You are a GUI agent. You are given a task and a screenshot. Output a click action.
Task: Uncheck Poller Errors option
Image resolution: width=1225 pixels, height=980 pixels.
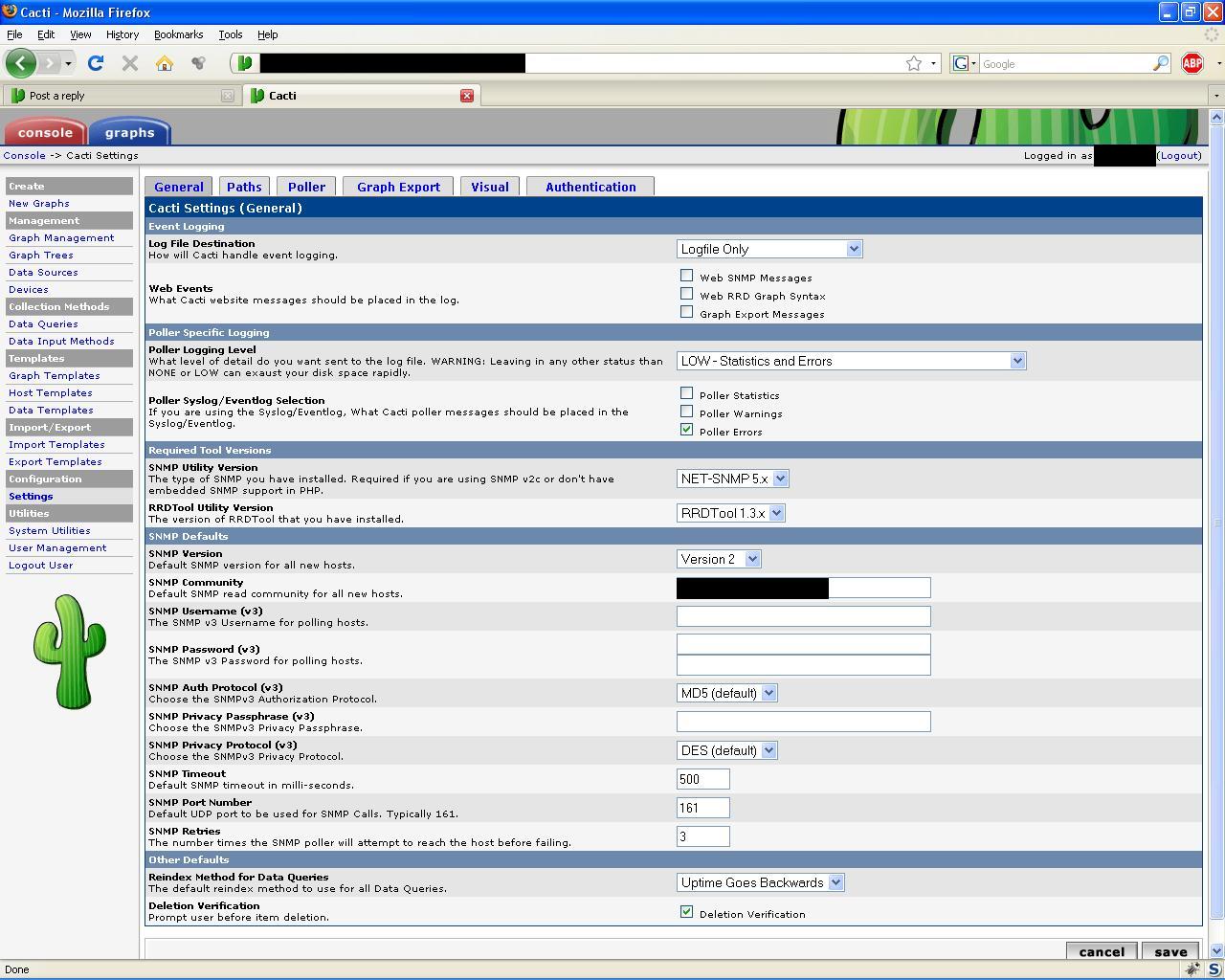pyautogui.click(x=686, y=430)
